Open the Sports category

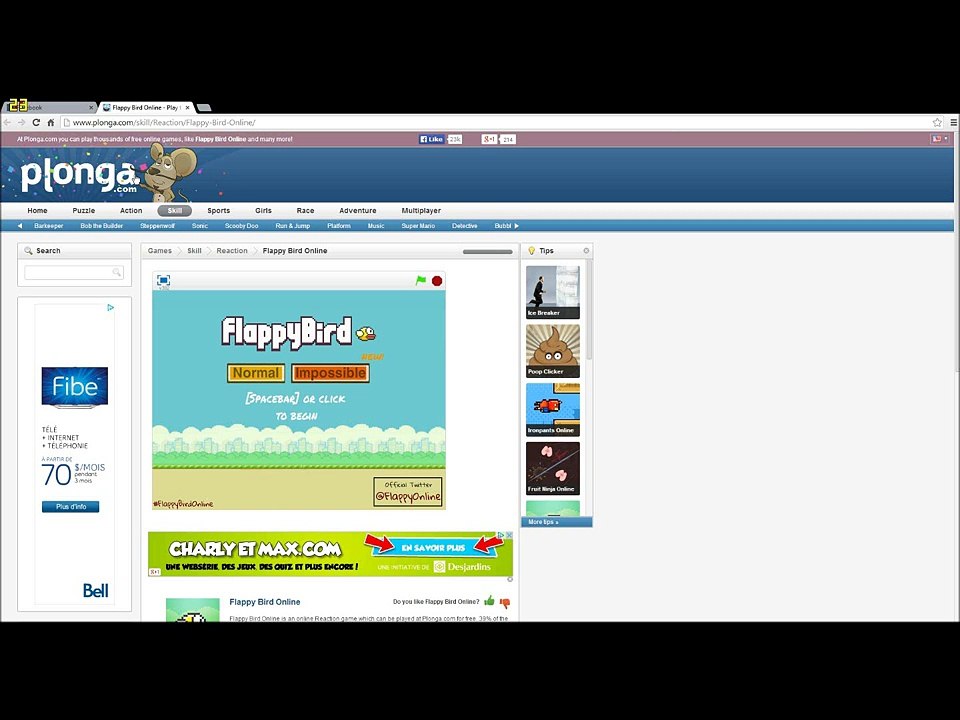[x=219, y=211]
